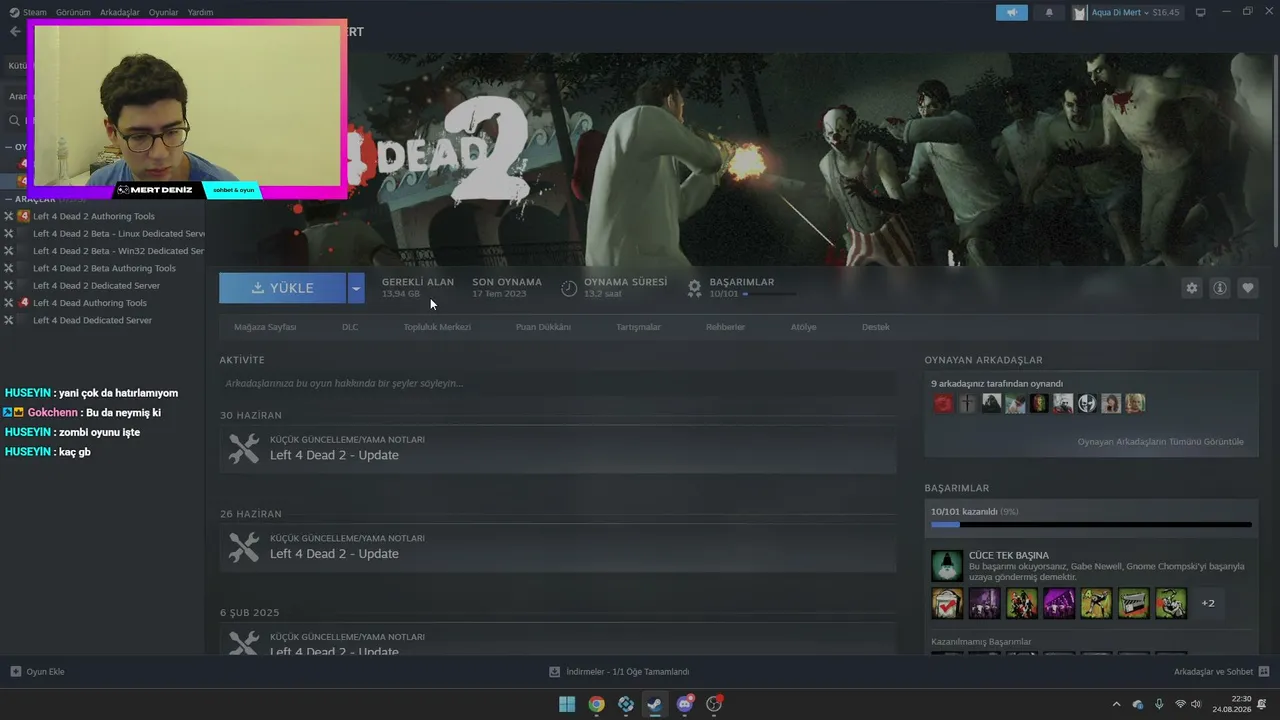Open İndirmeler downloads status

click(619, 672)
